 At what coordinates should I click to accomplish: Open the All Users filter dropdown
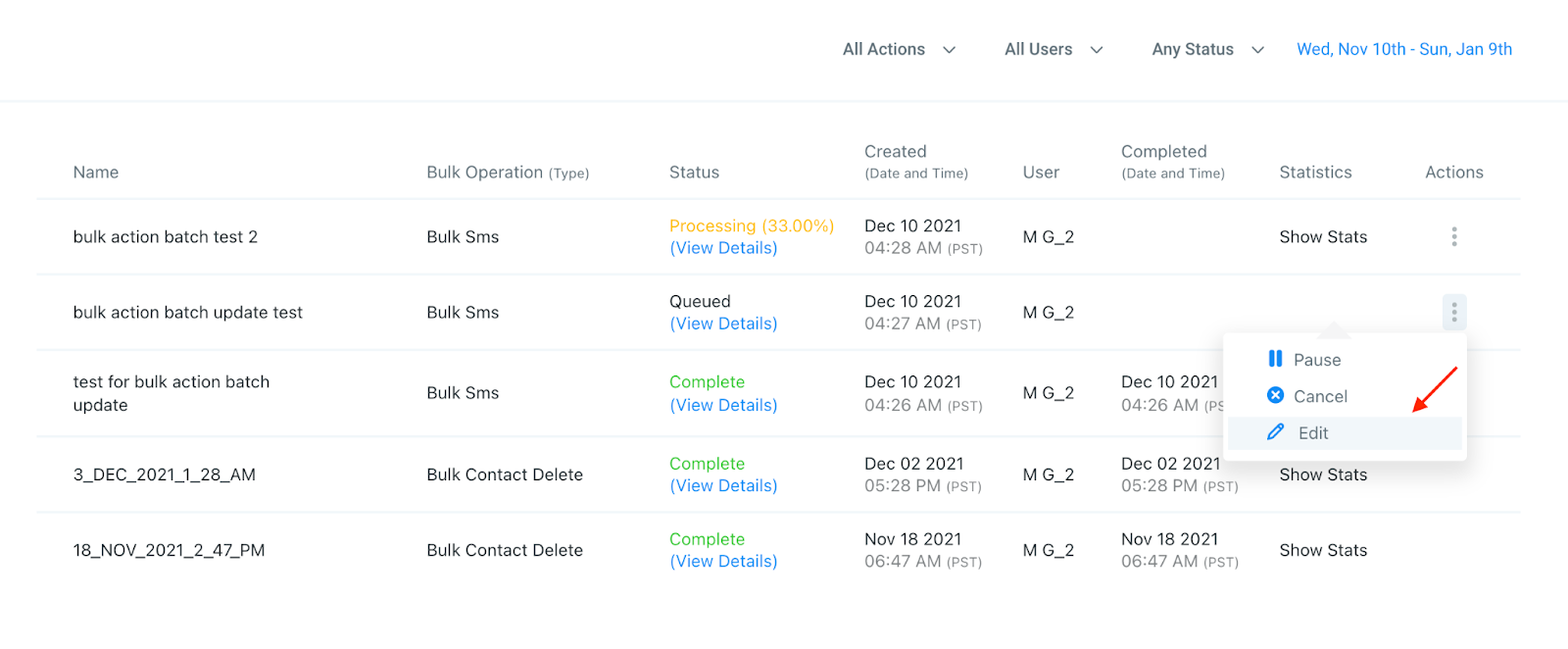[1053, 49]
